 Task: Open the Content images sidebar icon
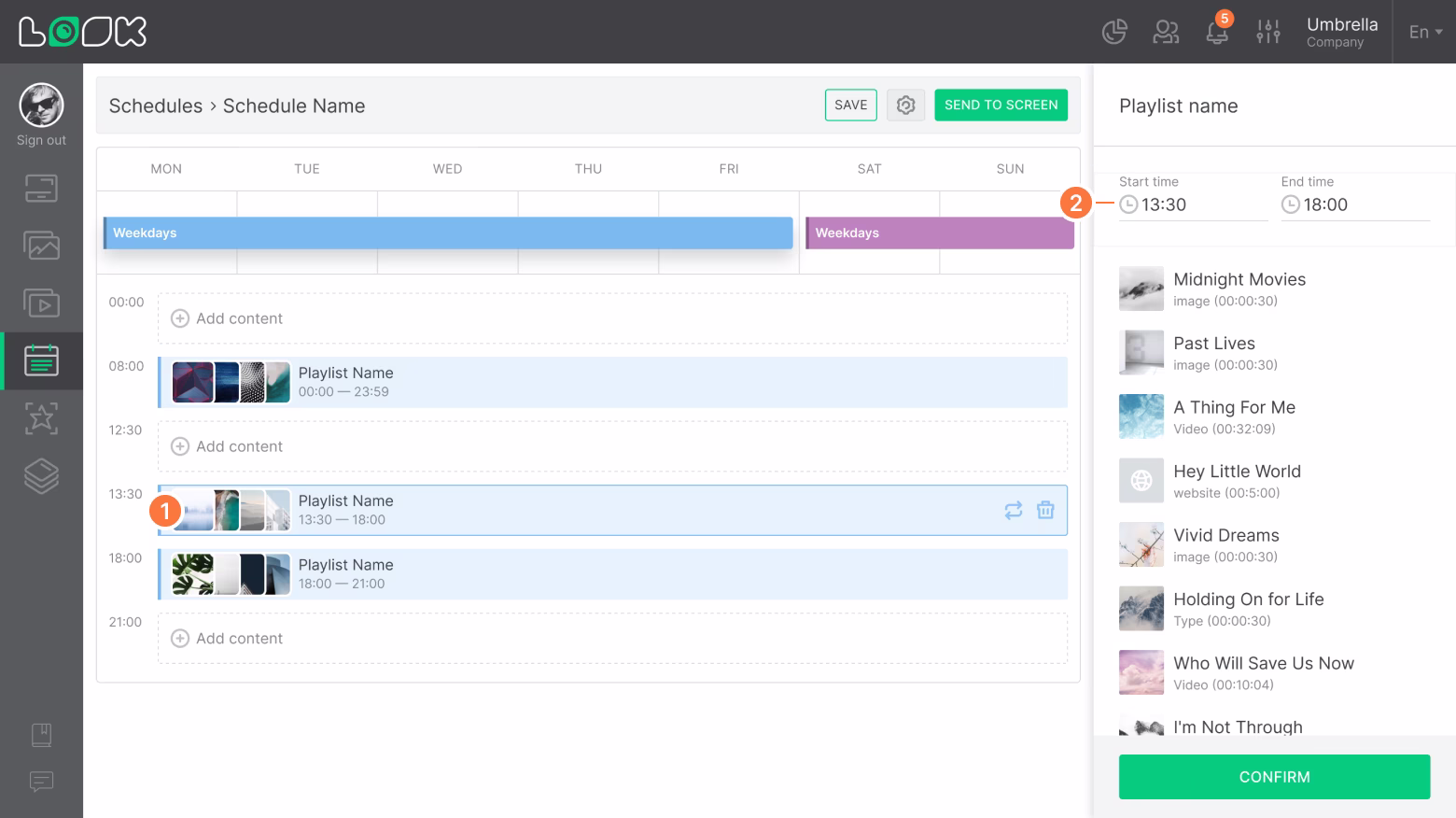coord(41,246)
